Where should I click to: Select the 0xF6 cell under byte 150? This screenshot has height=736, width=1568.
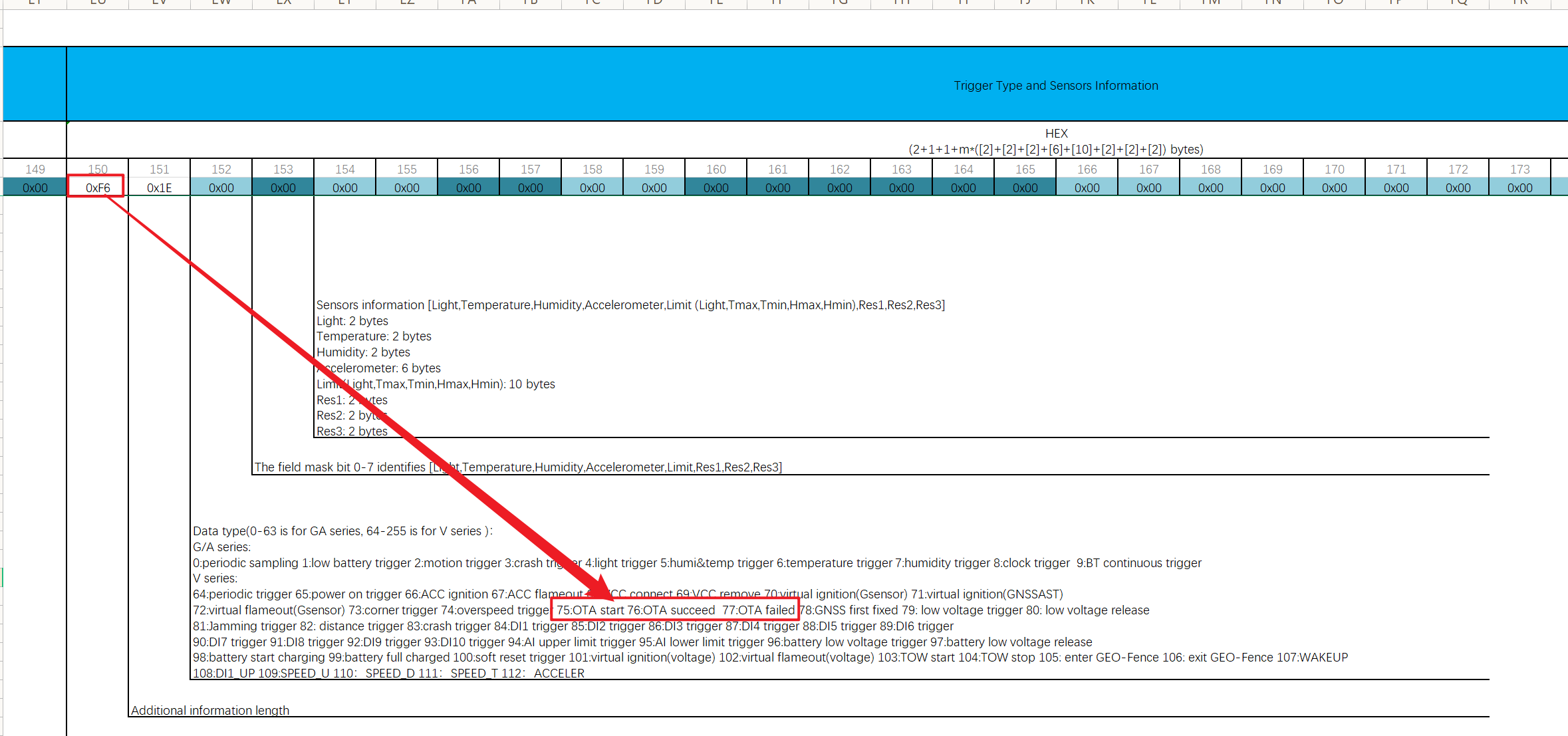[x=97, y=187]
